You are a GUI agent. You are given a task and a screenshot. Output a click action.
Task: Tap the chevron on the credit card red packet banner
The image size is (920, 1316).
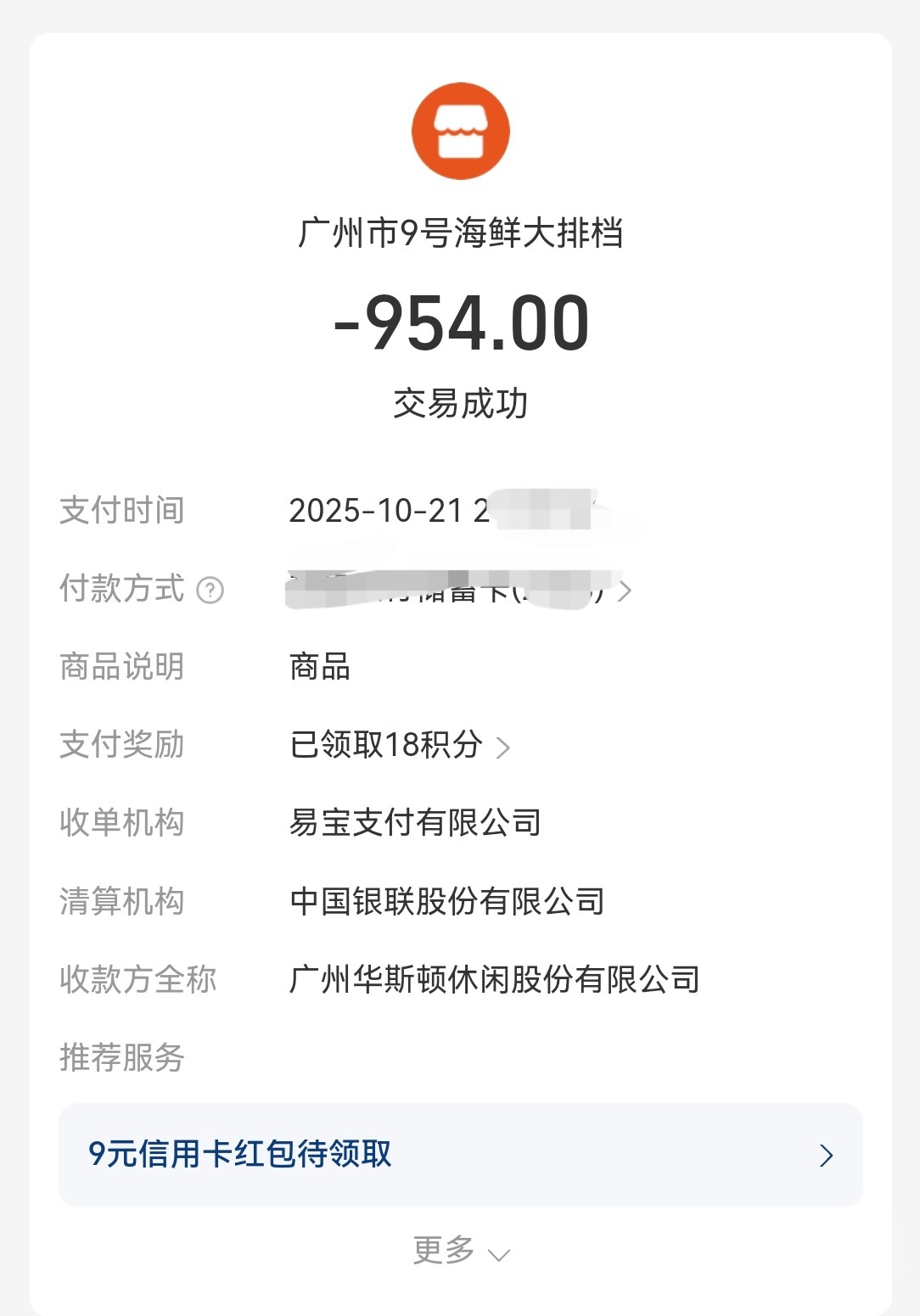pos(826,1156)
